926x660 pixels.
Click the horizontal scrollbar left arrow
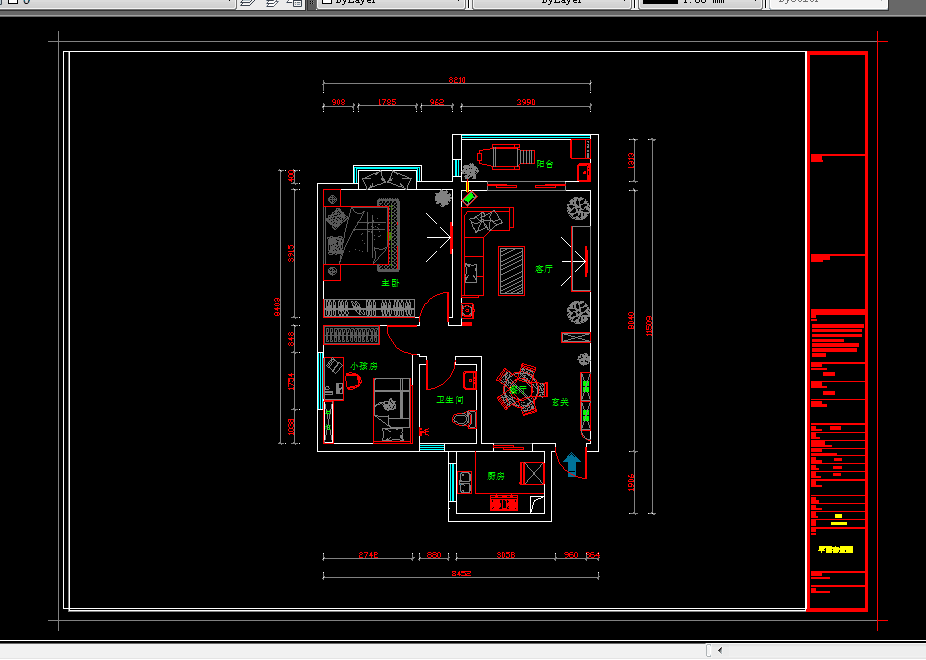coord(720,651)
